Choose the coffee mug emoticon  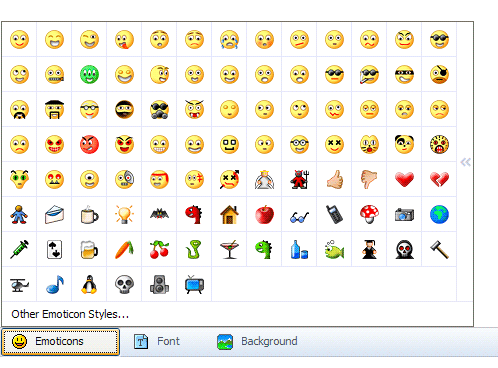point(89,214)
